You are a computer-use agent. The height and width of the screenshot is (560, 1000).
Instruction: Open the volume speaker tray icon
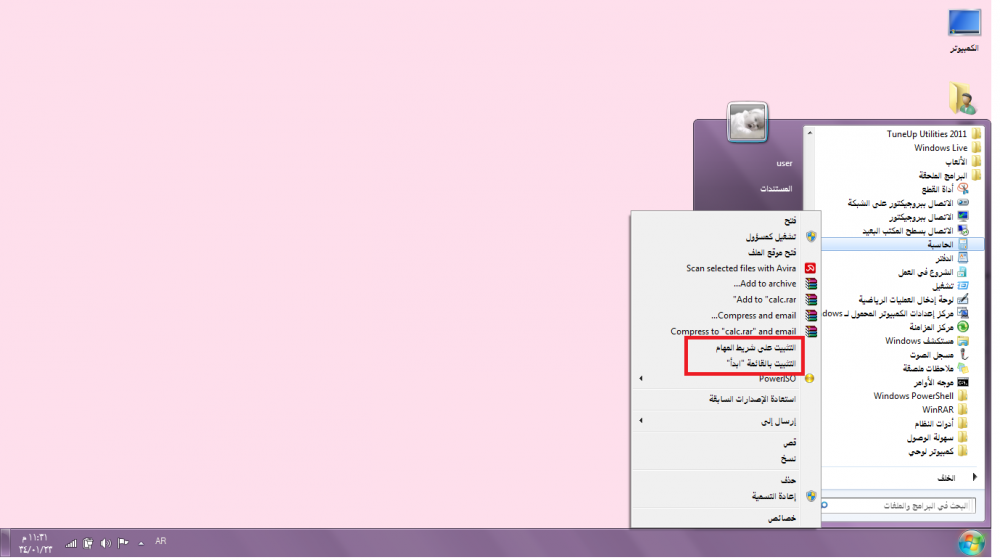[x=105, y=543]
